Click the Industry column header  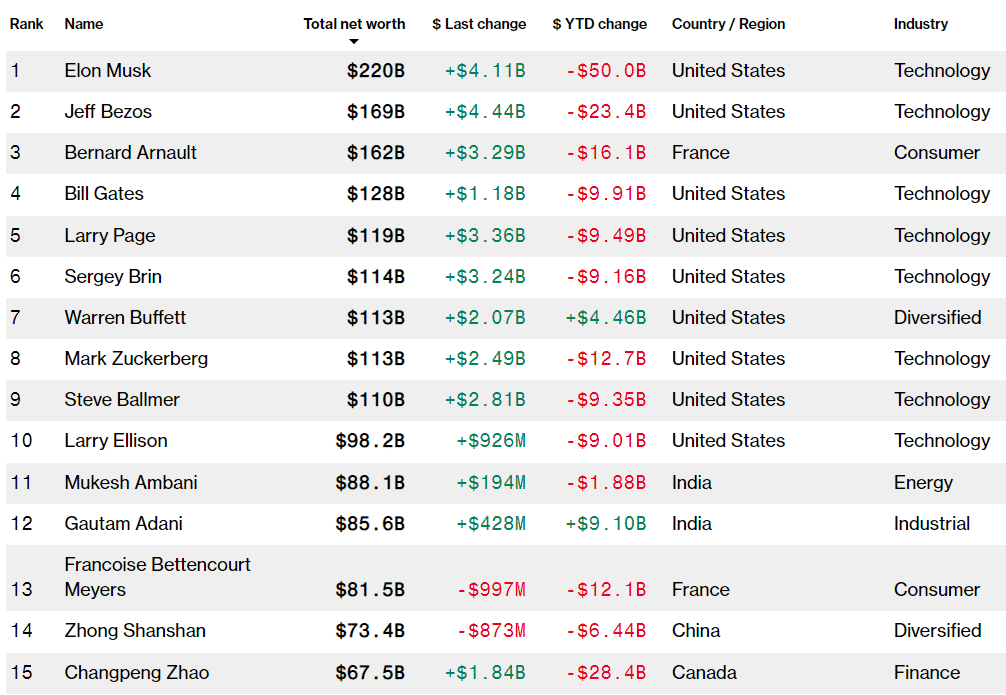pos(921,24)
